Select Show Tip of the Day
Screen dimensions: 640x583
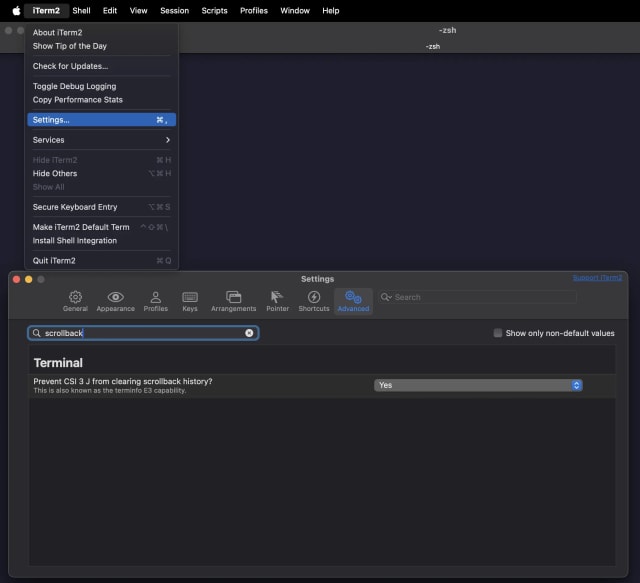102,46
